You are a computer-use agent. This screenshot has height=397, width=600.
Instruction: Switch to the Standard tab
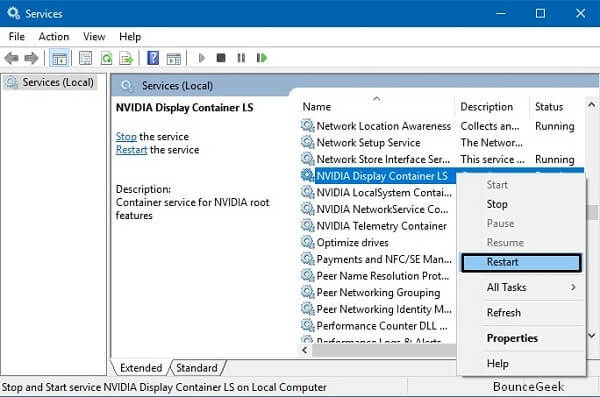point(197,368)
